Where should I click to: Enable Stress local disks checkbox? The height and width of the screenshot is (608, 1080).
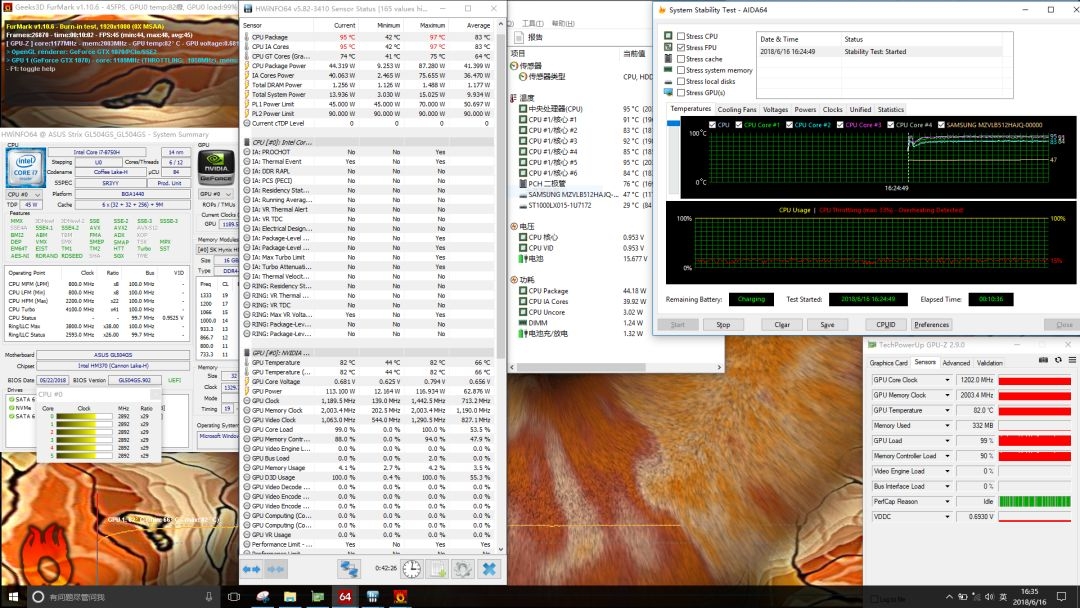point(681,81)
